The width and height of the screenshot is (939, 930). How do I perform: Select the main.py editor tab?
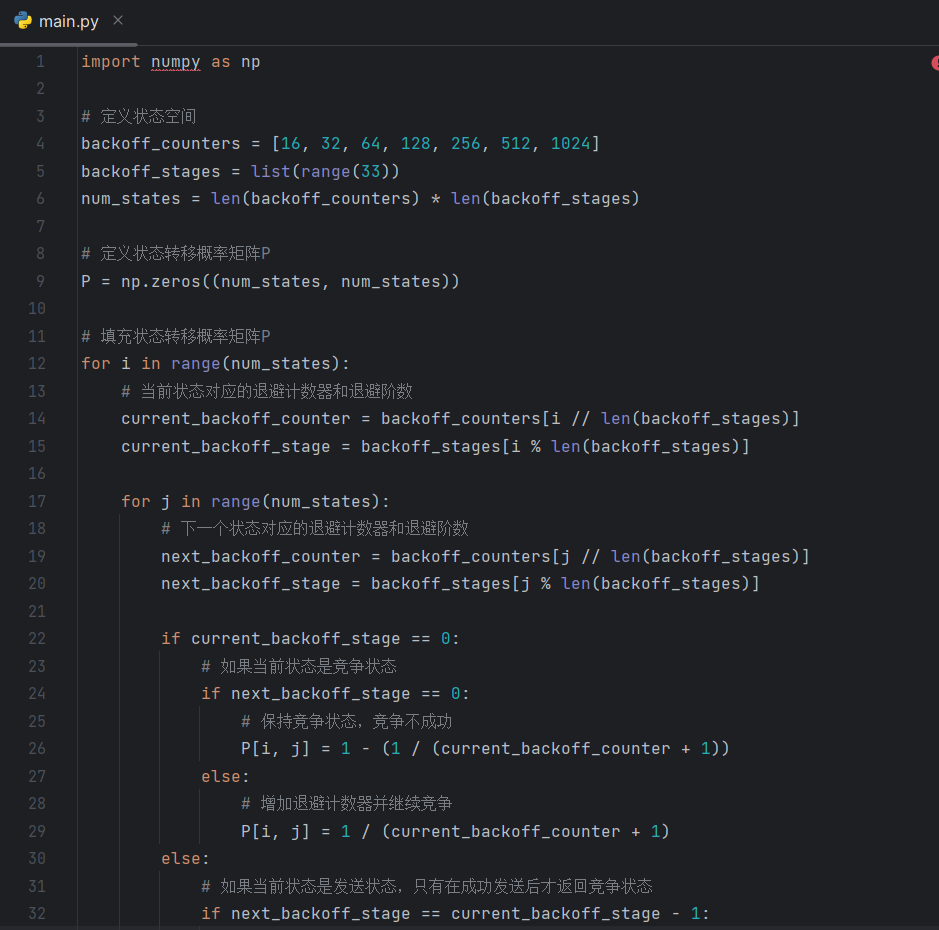tap(68, 22)
